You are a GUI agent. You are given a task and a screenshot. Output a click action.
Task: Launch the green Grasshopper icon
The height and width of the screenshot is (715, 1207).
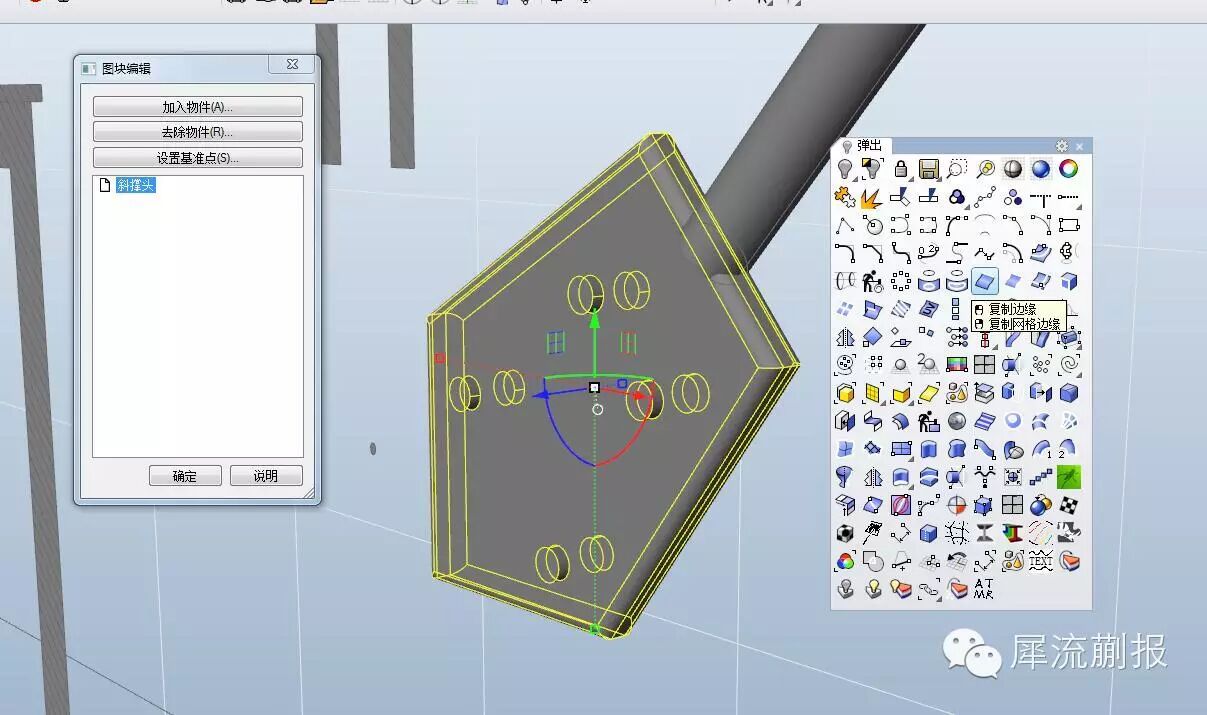click(1068, 477)
